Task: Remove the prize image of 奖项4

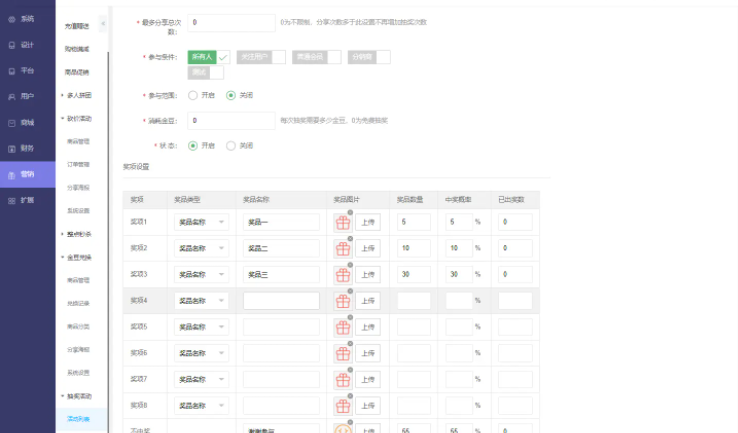Action: [x=350, y=291]
